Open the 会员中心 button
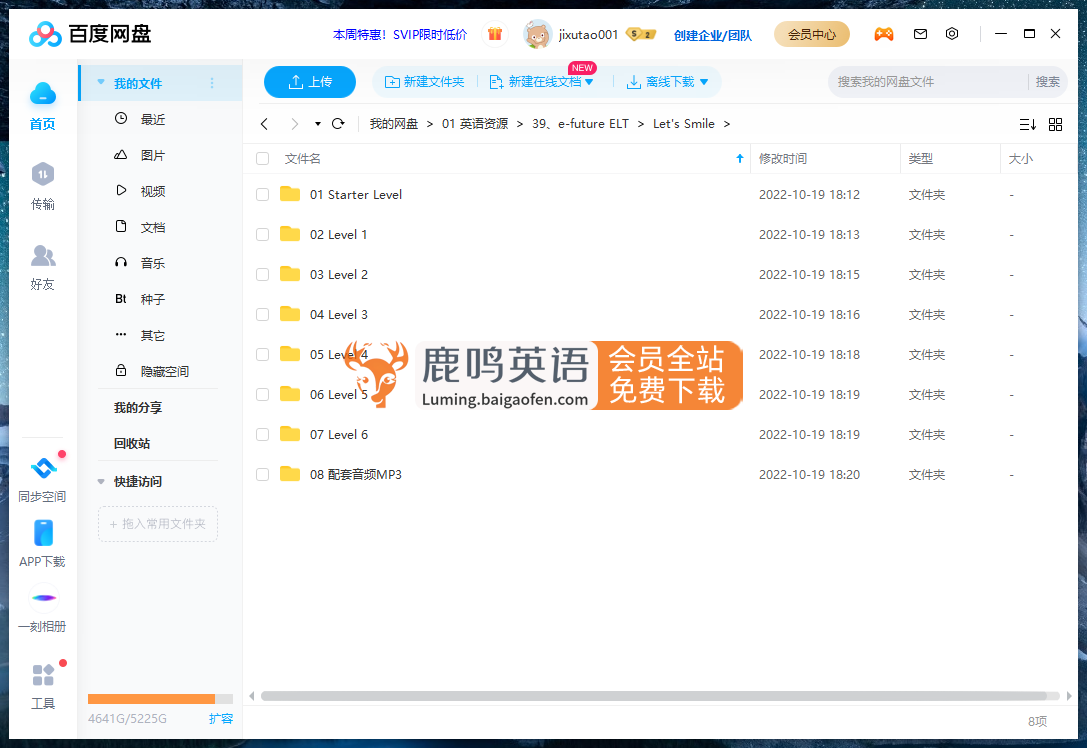Screen dimensions: 1087x748 tap(812, 34)
